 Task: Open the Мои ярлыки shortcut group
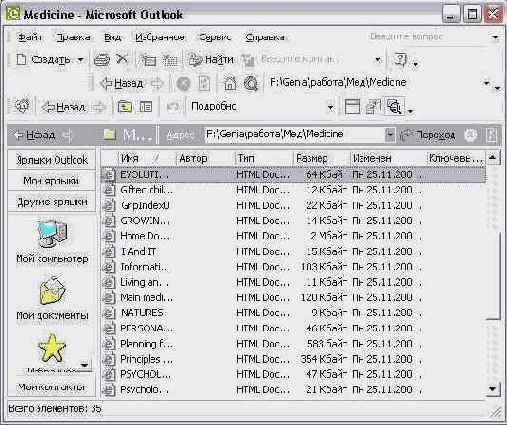[52, 181]
